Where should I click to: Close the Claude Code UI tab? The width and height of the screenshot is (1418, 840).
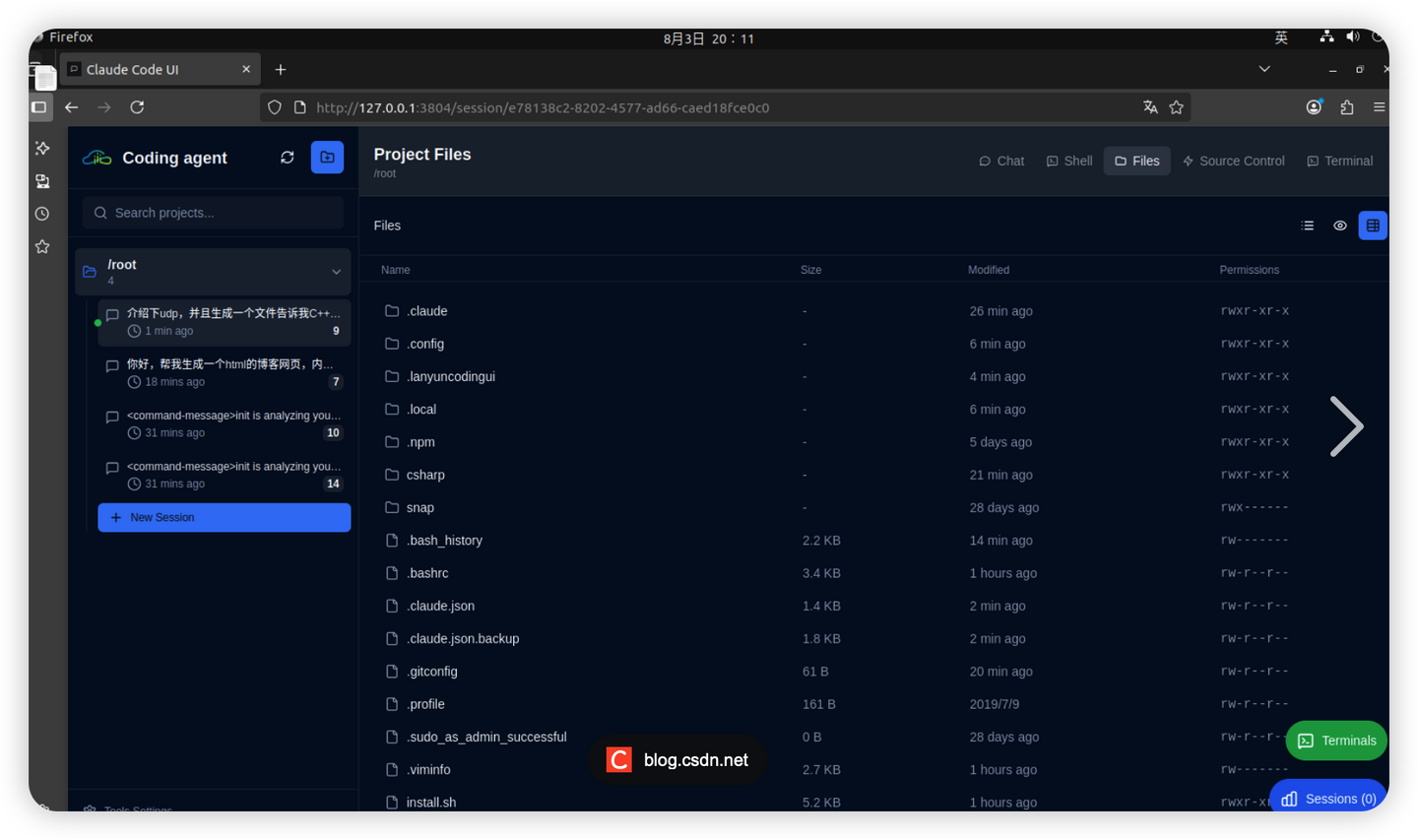click(246, 69)
